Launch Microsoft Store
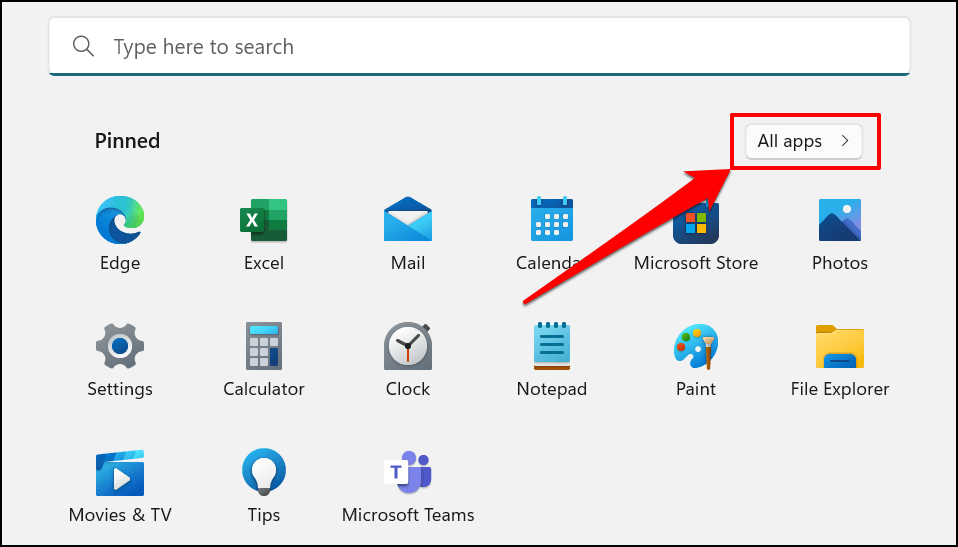The image size is (958, 547). (x=696, y=223)
